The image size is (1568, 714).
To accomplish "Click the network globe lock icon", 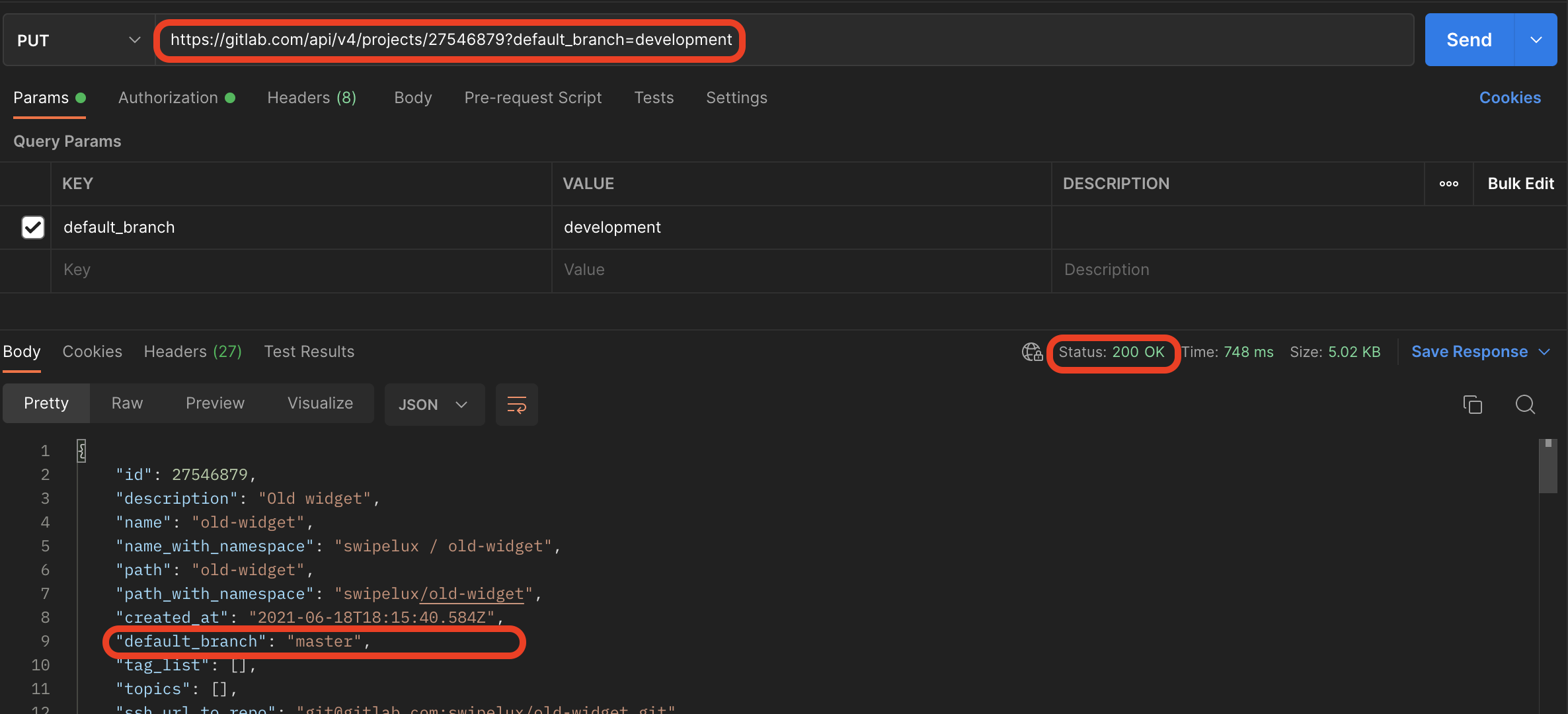I will coord(1032,352).
